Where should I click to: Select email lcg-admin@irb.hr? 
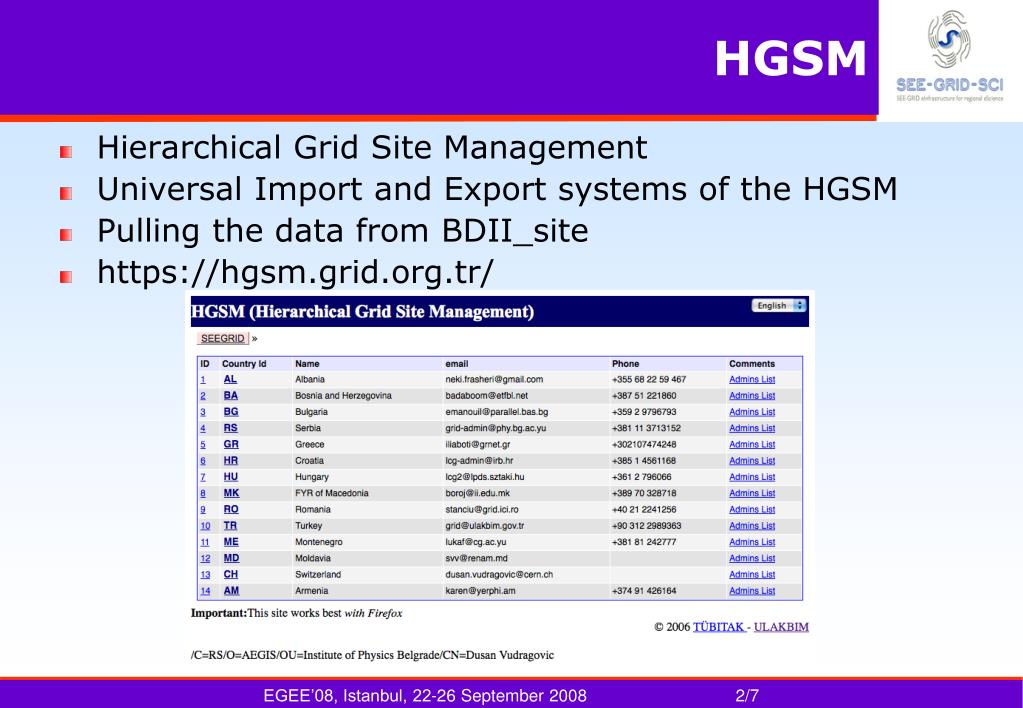point(479,461)
